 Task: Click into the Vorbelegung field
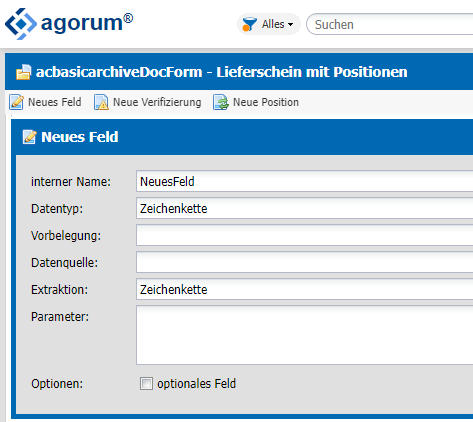pos(304,235)
